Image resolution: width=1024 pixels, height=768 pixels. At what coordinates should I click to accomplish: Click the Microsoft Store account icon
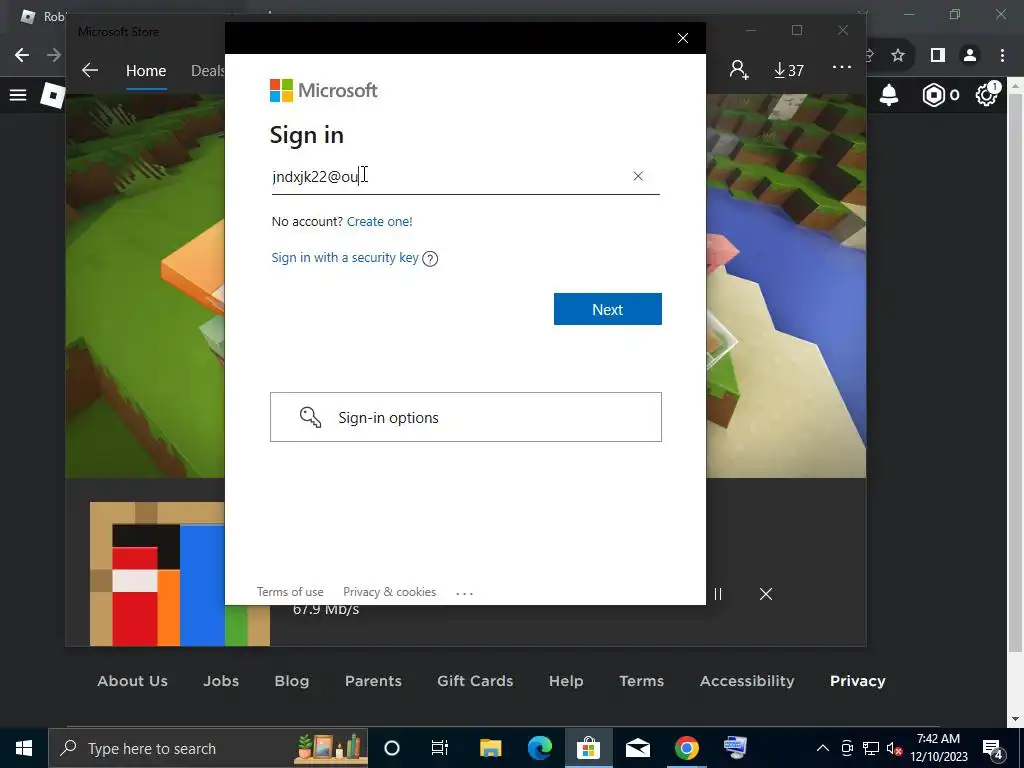[739, 70]
